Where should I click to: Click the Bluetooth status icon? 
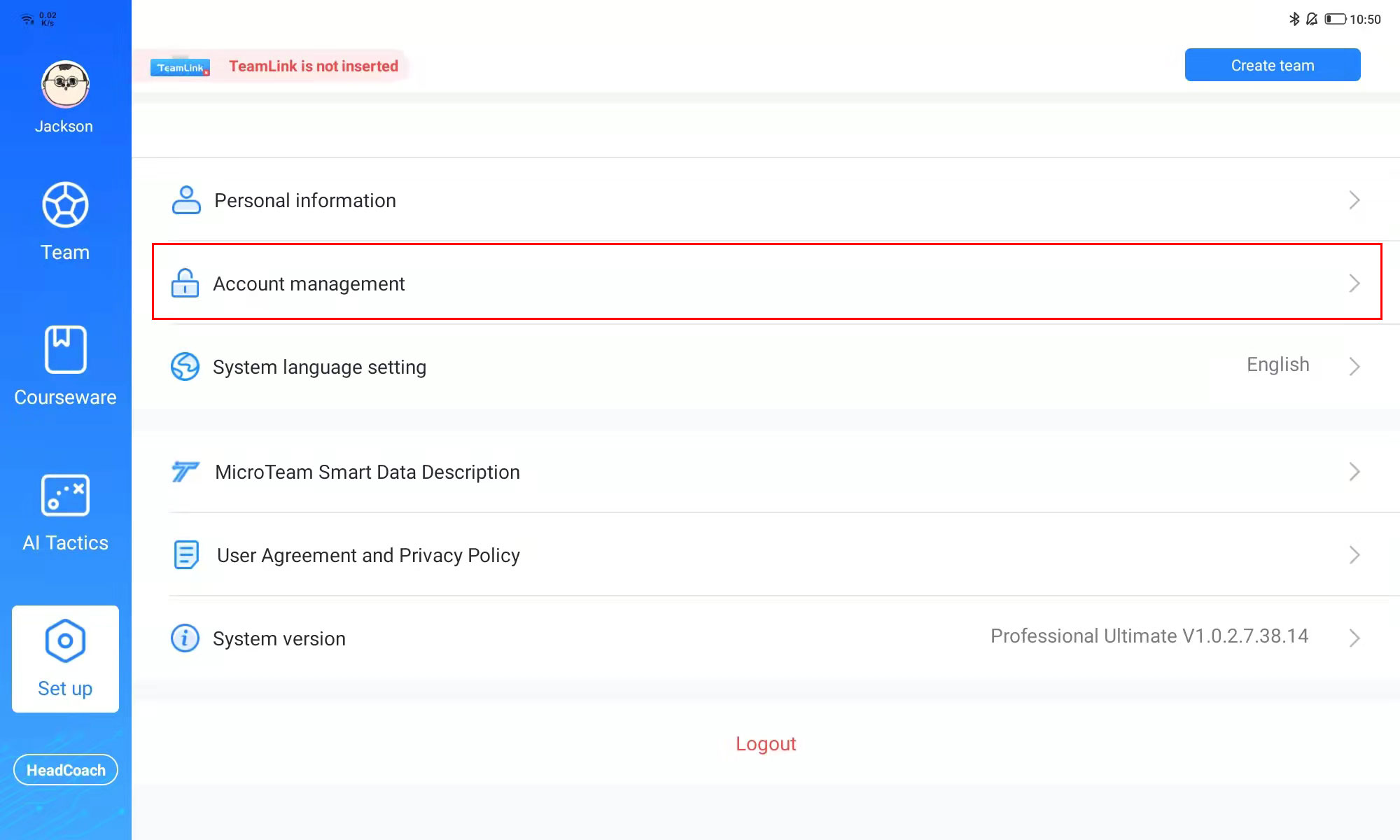(1294, 19)
